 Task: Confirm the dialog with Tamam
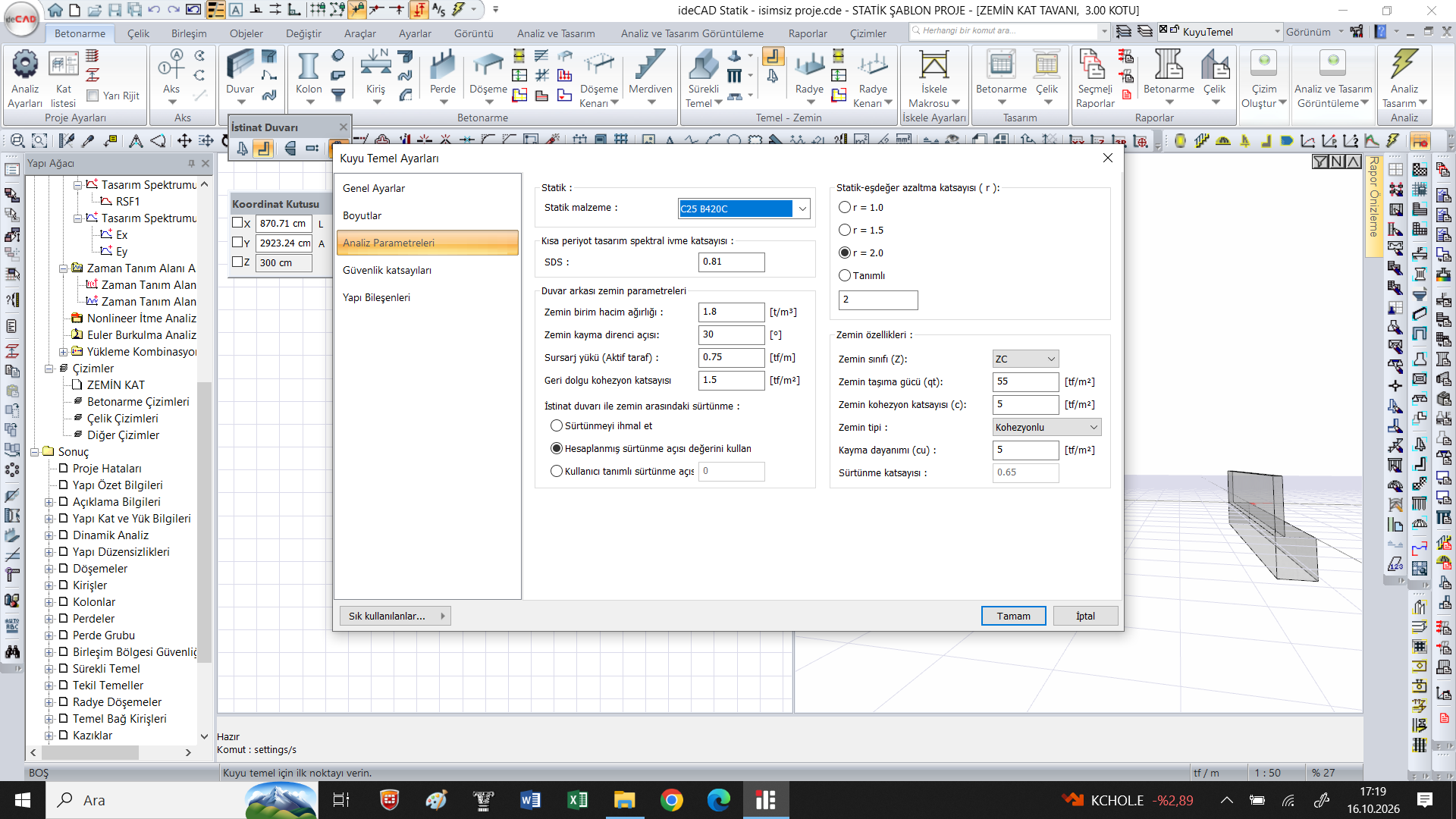click(x=1013, y=616)
